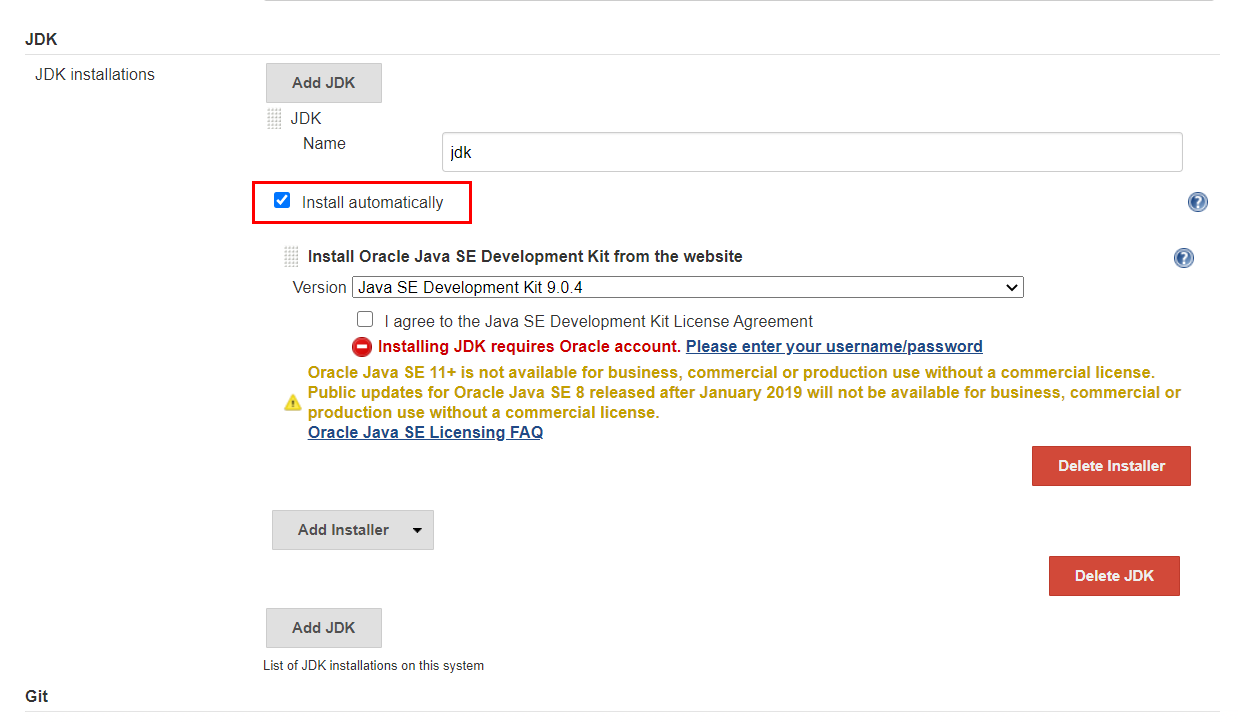The image size is (1238, 722).
Task: Click the bottom Add JDK button
Action: pos(323,628)
